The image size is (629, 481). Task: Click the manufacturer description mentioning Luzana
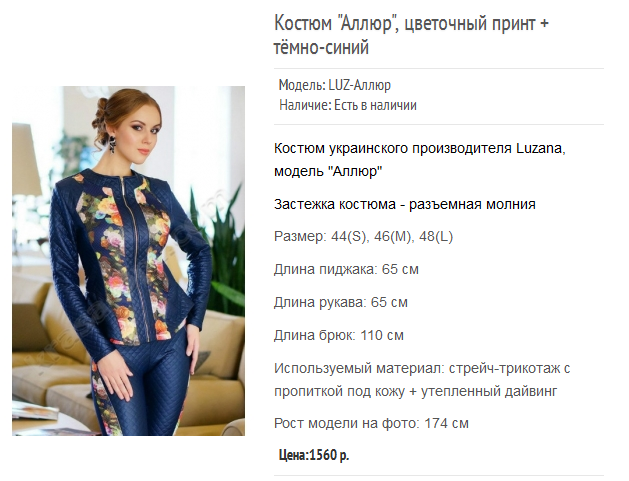(420, 160)
